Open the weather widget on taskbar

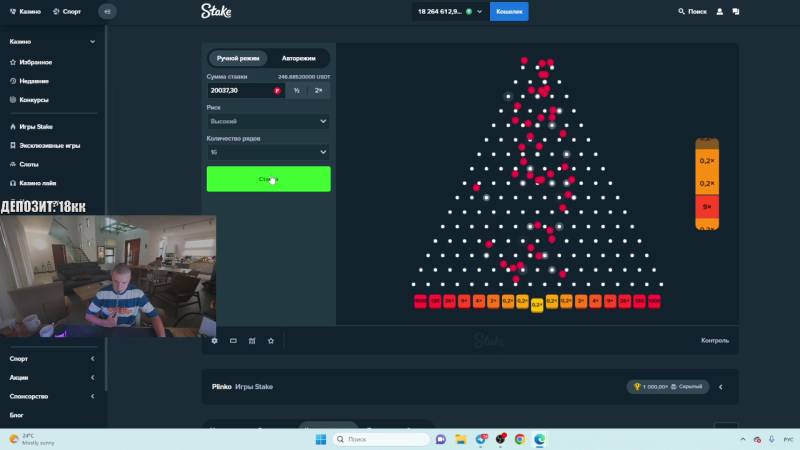point(34,439)
